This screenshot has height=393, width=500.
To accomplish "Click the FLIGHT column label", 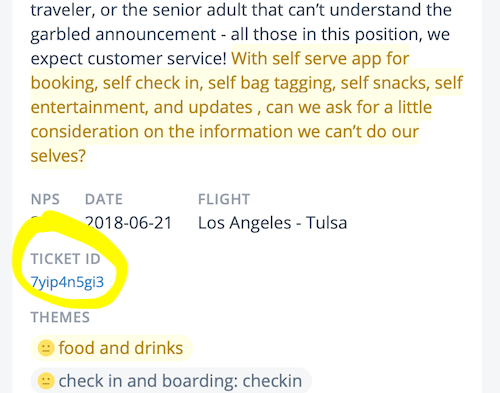I will (x=224, y=199).
